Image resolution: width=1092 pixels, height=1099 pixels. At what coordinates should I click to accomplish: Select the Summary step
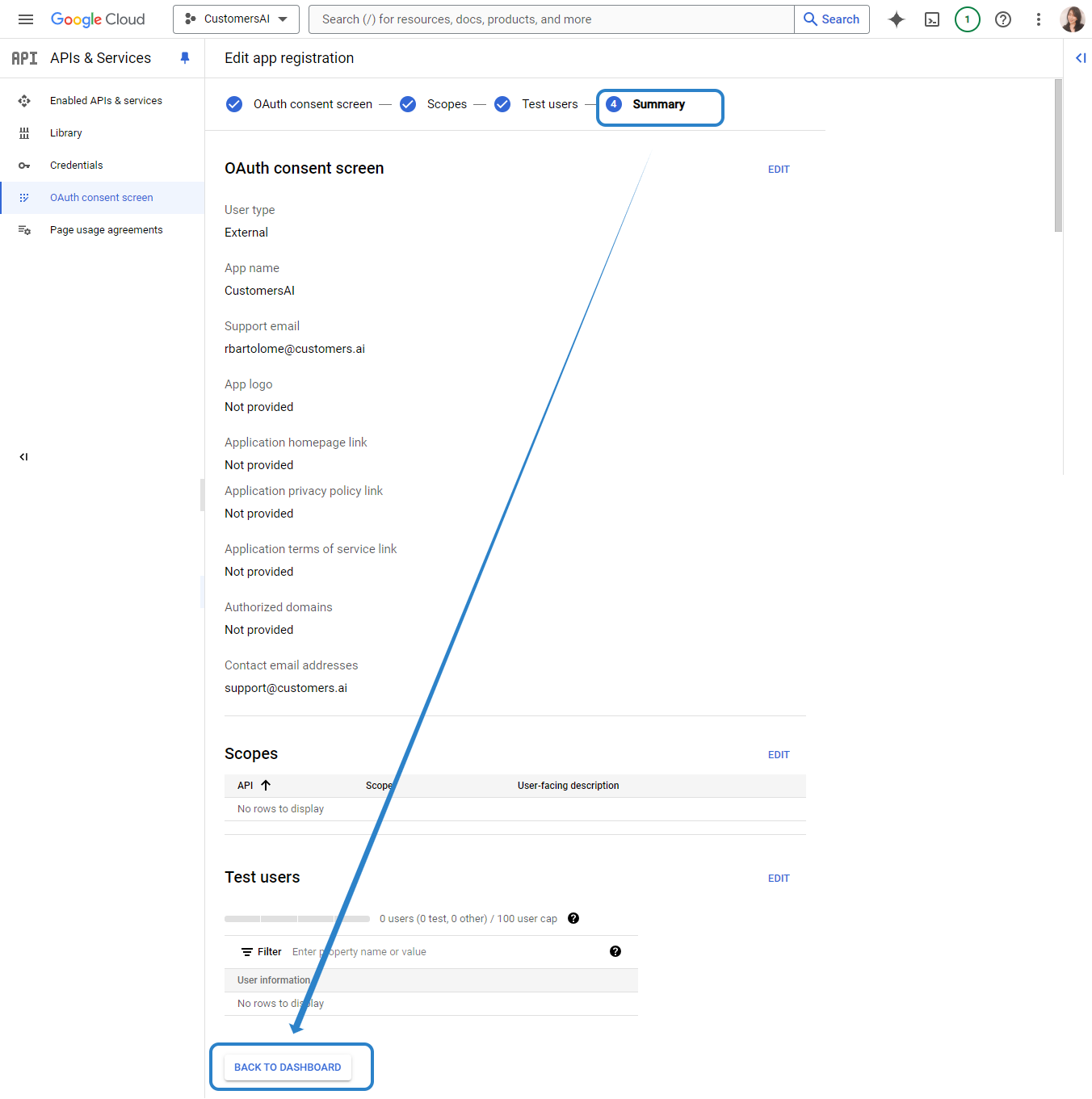point(659,104)
